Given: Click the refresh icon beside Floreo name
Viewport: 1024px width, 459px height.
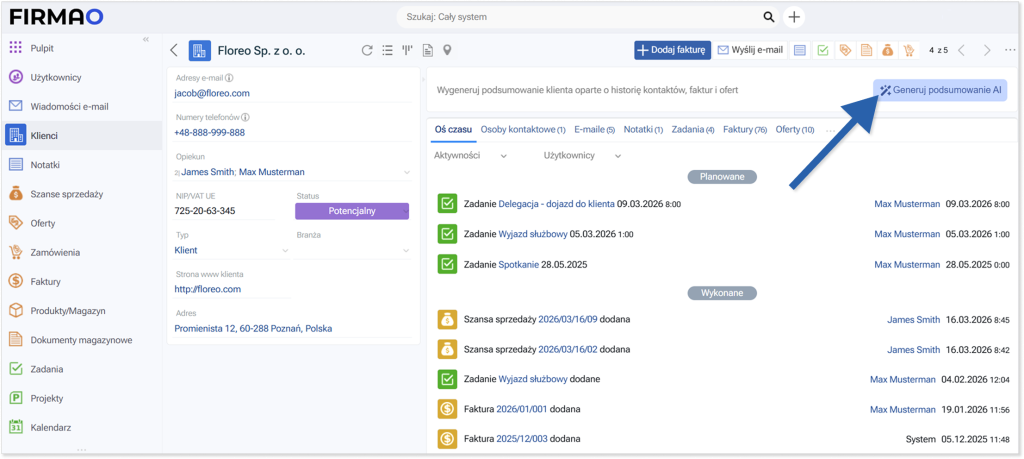Looking at the screenshot, I should (x=367, y=50).
